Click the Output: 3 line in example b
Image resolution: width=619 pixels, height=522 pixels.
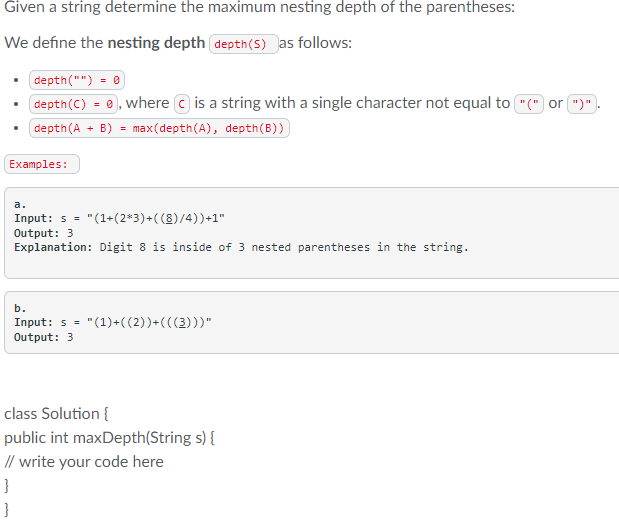tap(43, 337)
